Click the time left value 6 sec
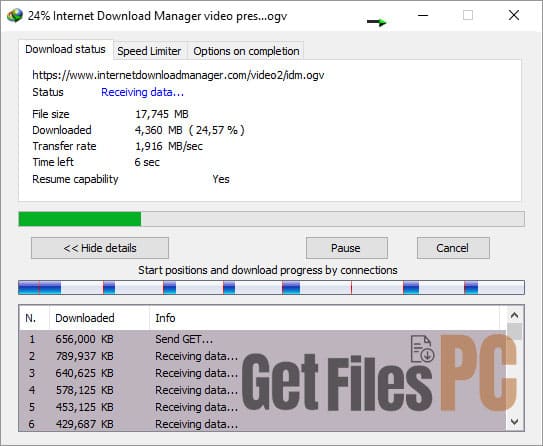The height and width of the screenshot is (446, 543). click(147, 162)
